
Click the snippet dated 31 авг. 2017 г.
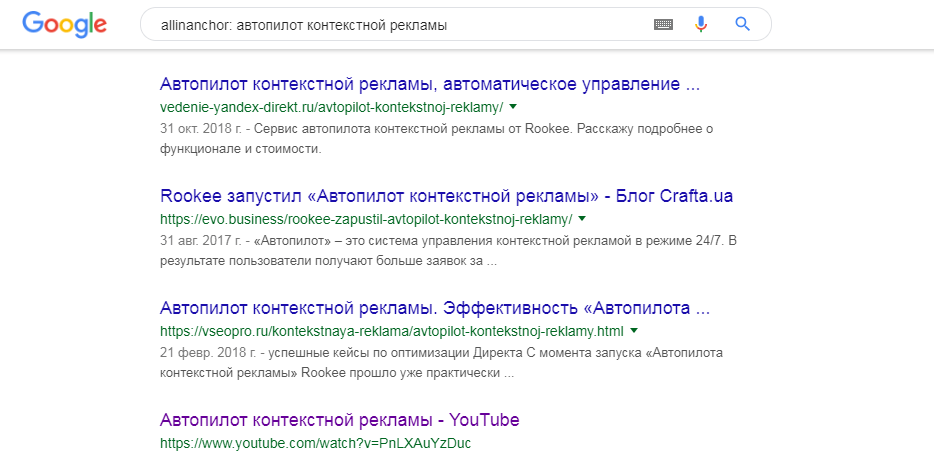point(448,251)
